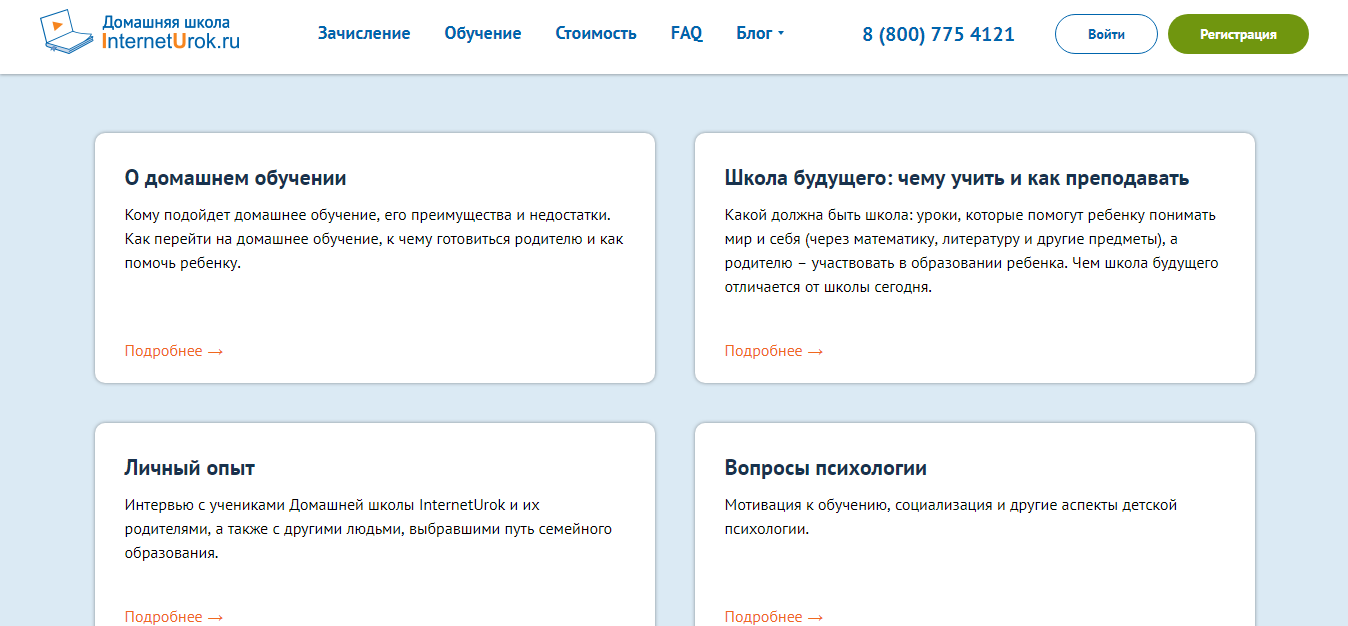Go to the FAQ section
This screenshot has width=1348, height=626.
(686, 32)
